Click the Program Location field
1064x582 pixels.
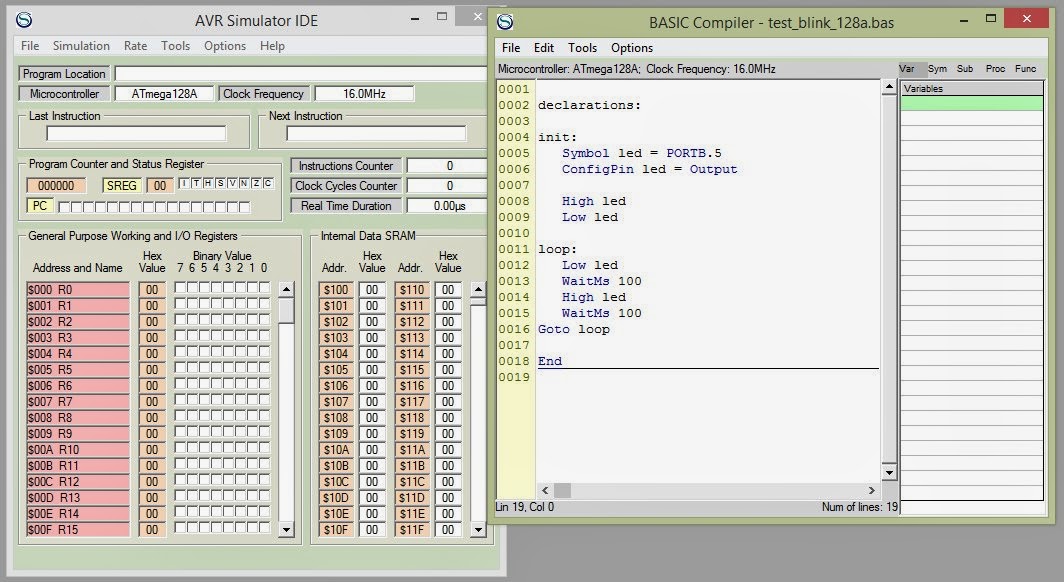tap(301, 73)
